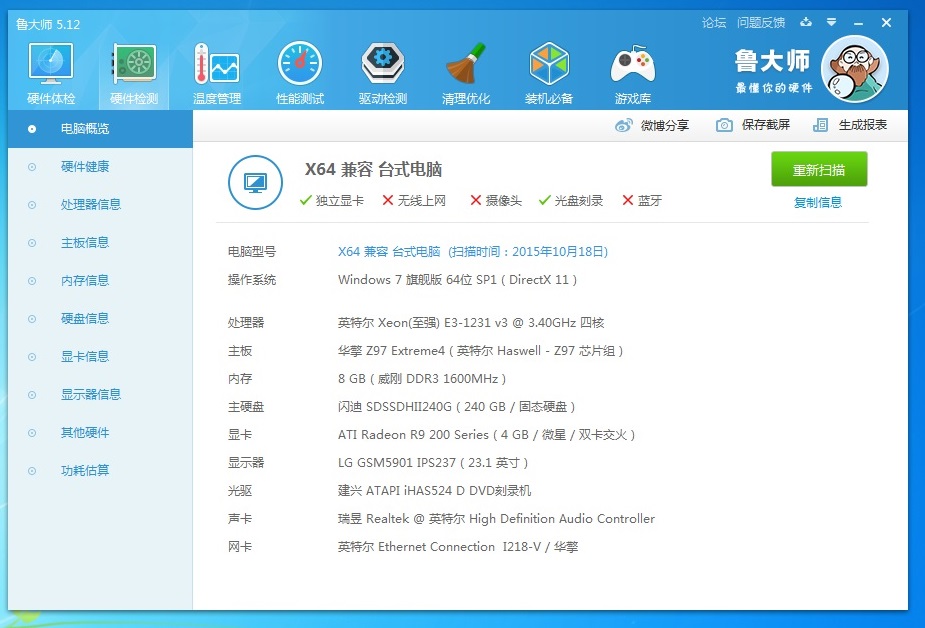The height and width of the screenshot is (628, 925).
Task: Click the Xeon E3-1231 v3 processor text
Action: [471, 323]
